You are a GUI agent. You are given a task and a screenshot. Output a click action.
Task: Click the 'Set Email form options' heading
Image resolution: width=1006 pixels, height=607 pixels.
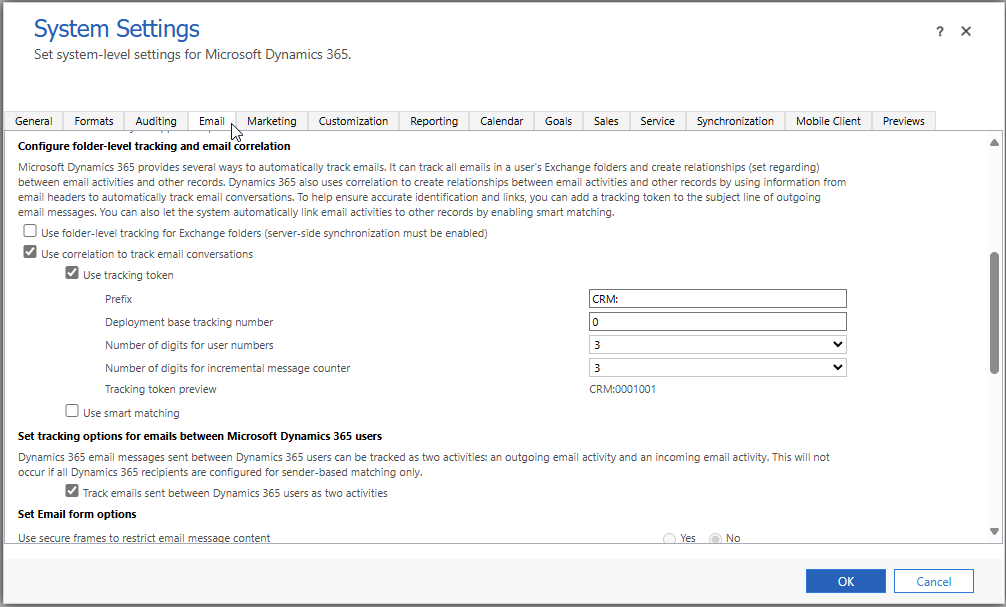point(77,515)
